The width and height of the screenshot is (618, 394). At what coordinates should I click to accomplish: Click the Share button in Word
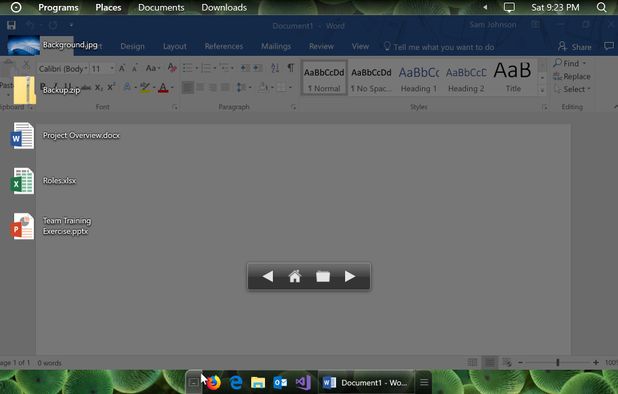(575, 47)
